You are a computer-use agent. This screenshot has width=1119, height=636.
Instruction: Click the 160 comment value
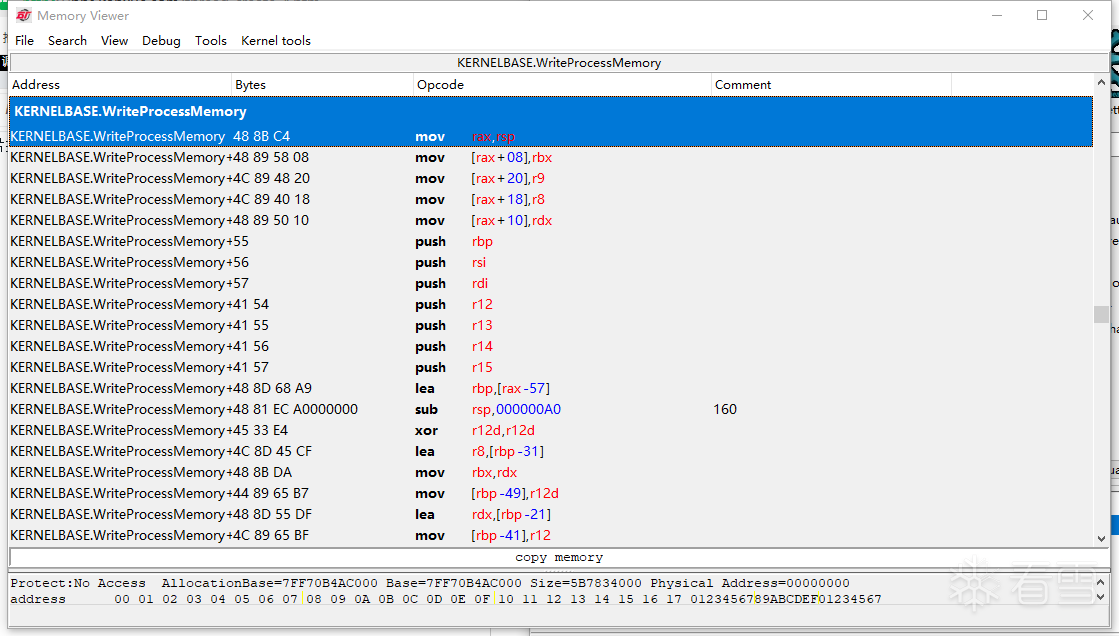[x=725, y=410]
